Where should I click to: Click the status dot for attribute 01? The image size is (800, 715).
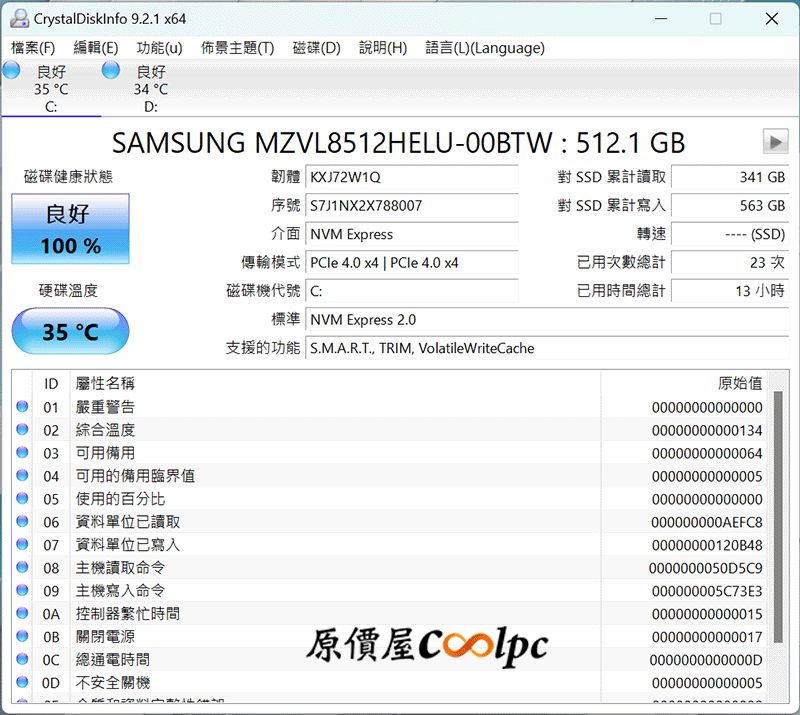22,406
